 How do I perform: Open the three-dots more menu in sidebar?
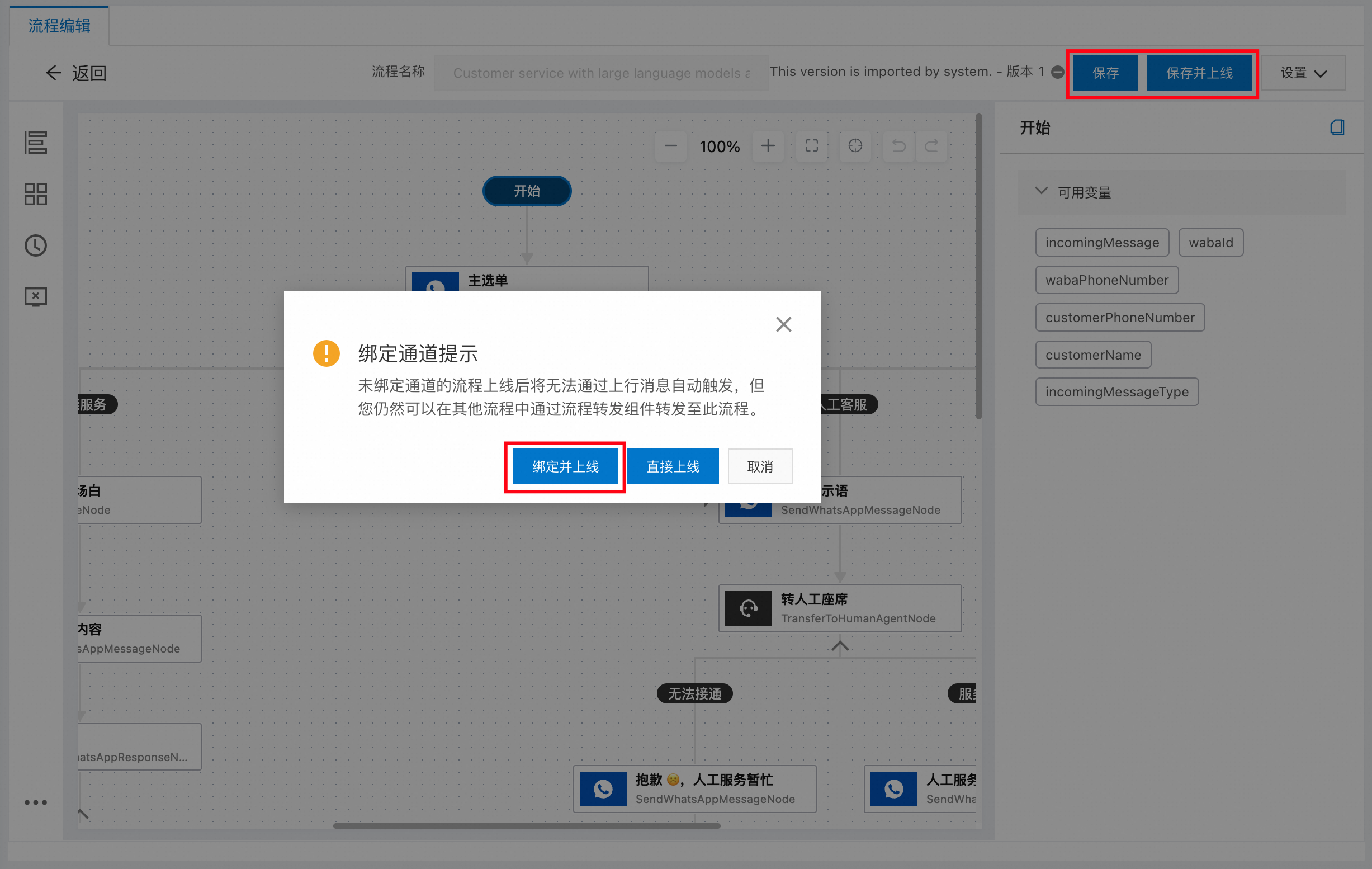tap(35, 802)
